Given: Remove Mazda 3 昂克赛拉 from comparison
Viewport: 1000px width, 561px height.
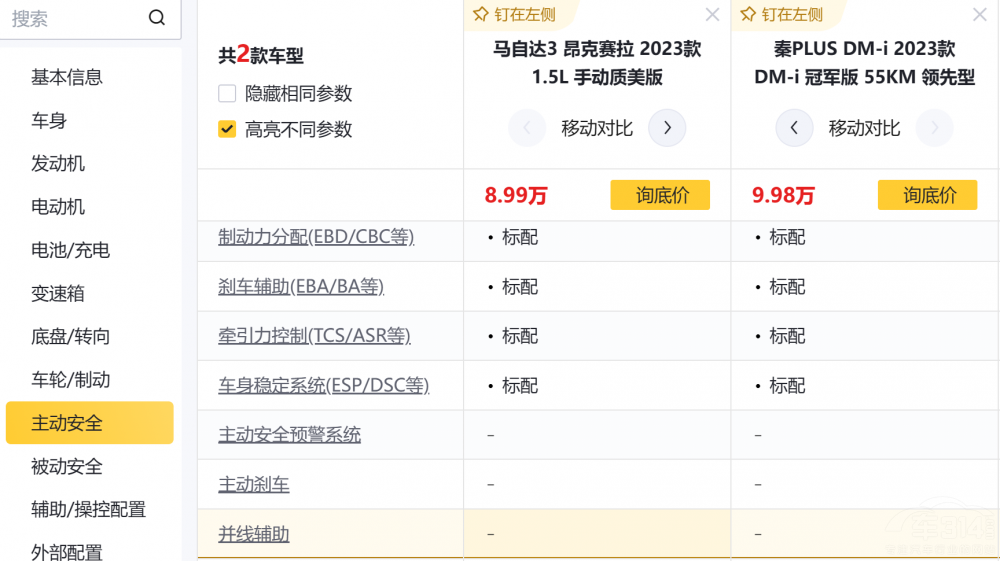Looking at the screenshot, I should pyautogui.click(x=712, y=15).
